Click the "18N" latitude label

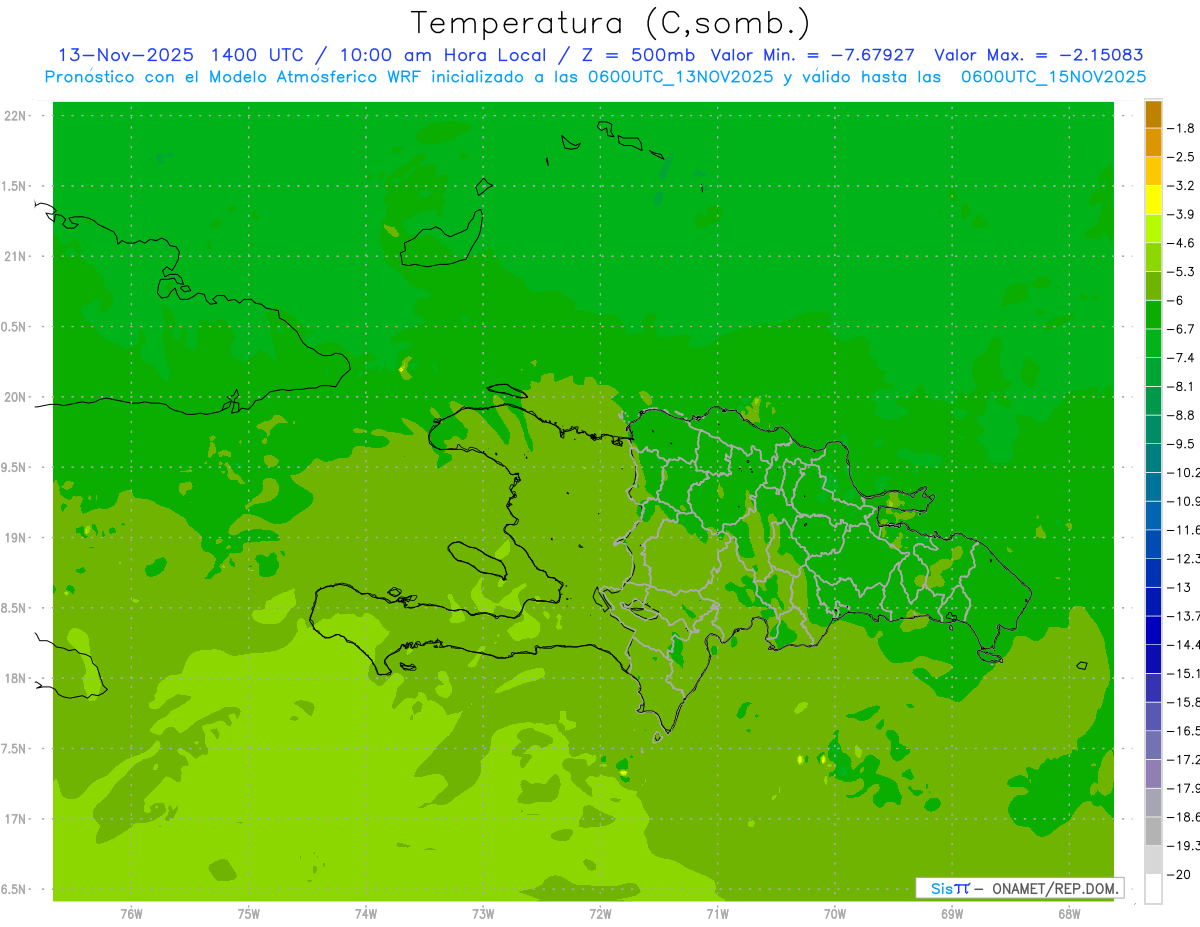coord(17,678)
